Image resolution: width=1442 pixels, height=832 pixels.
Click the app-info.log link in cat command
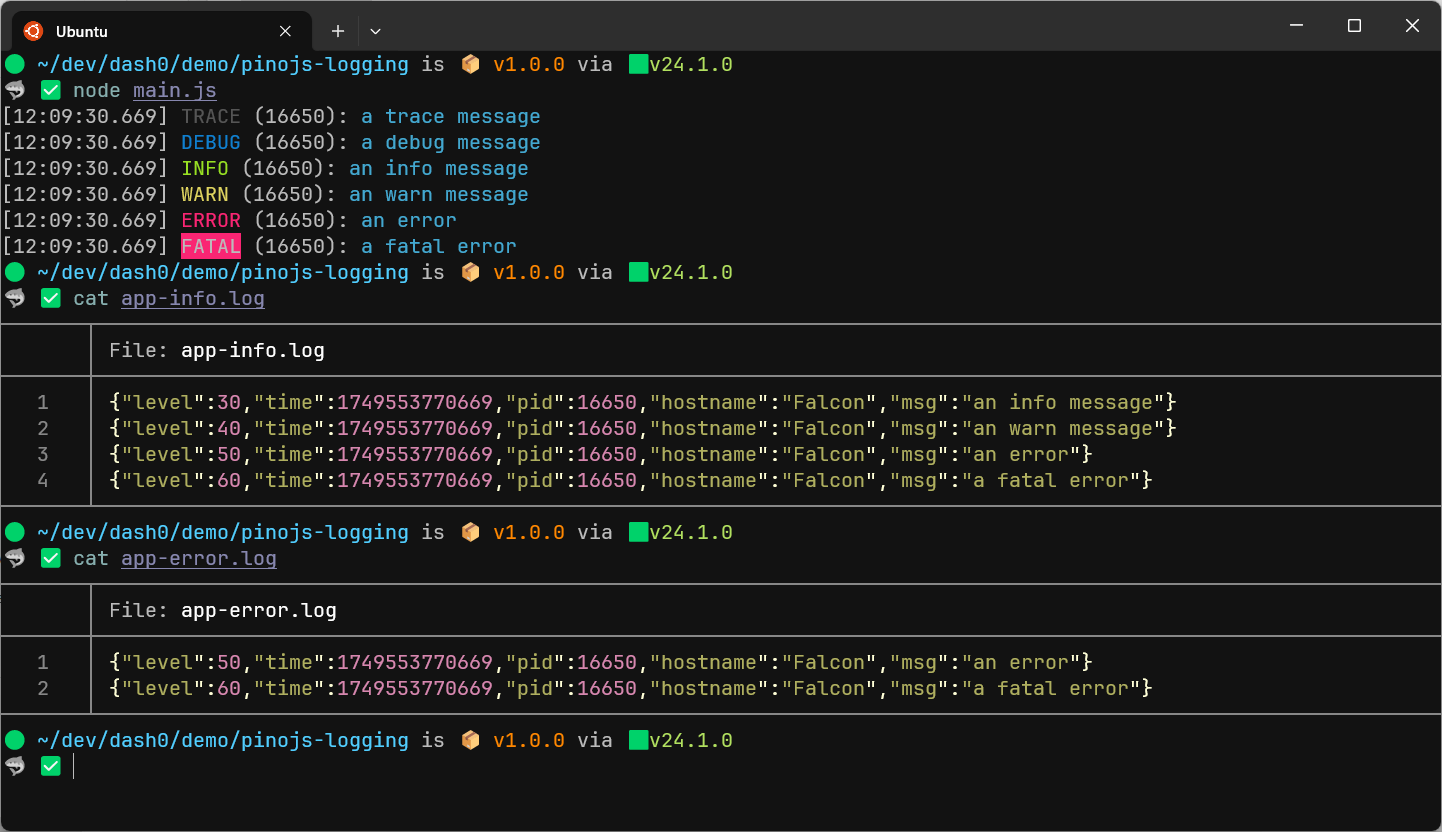point(193,299)
